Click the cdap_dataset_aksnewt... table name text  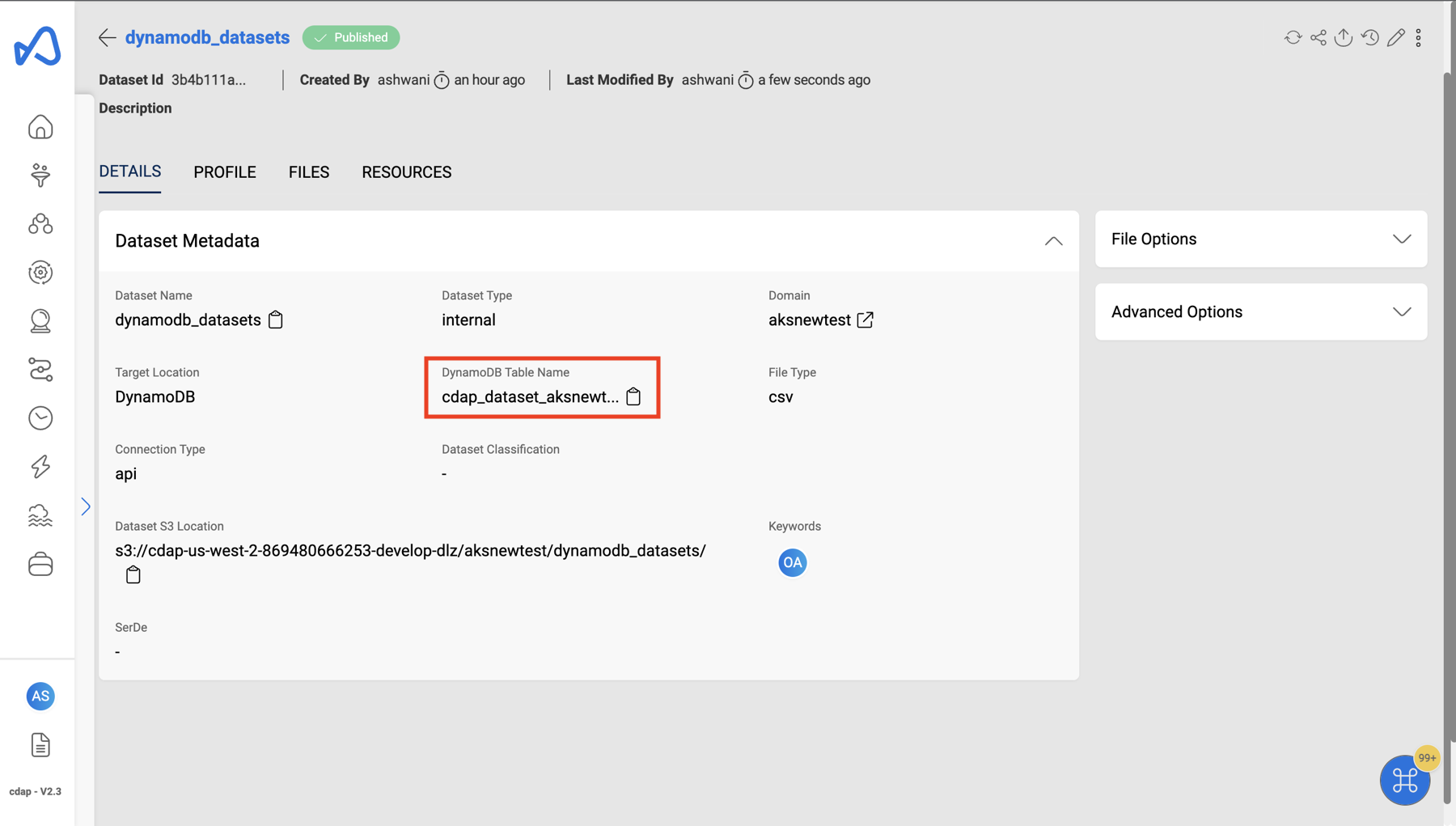[x=530, y=396]
